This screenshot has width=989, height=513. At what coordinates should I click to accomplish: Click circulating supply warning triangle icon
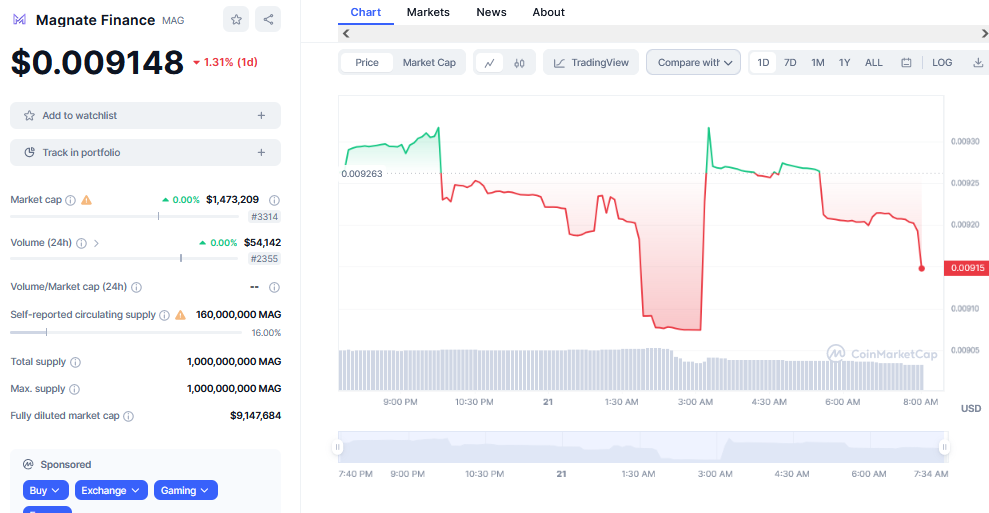click(x=180, y=315)
